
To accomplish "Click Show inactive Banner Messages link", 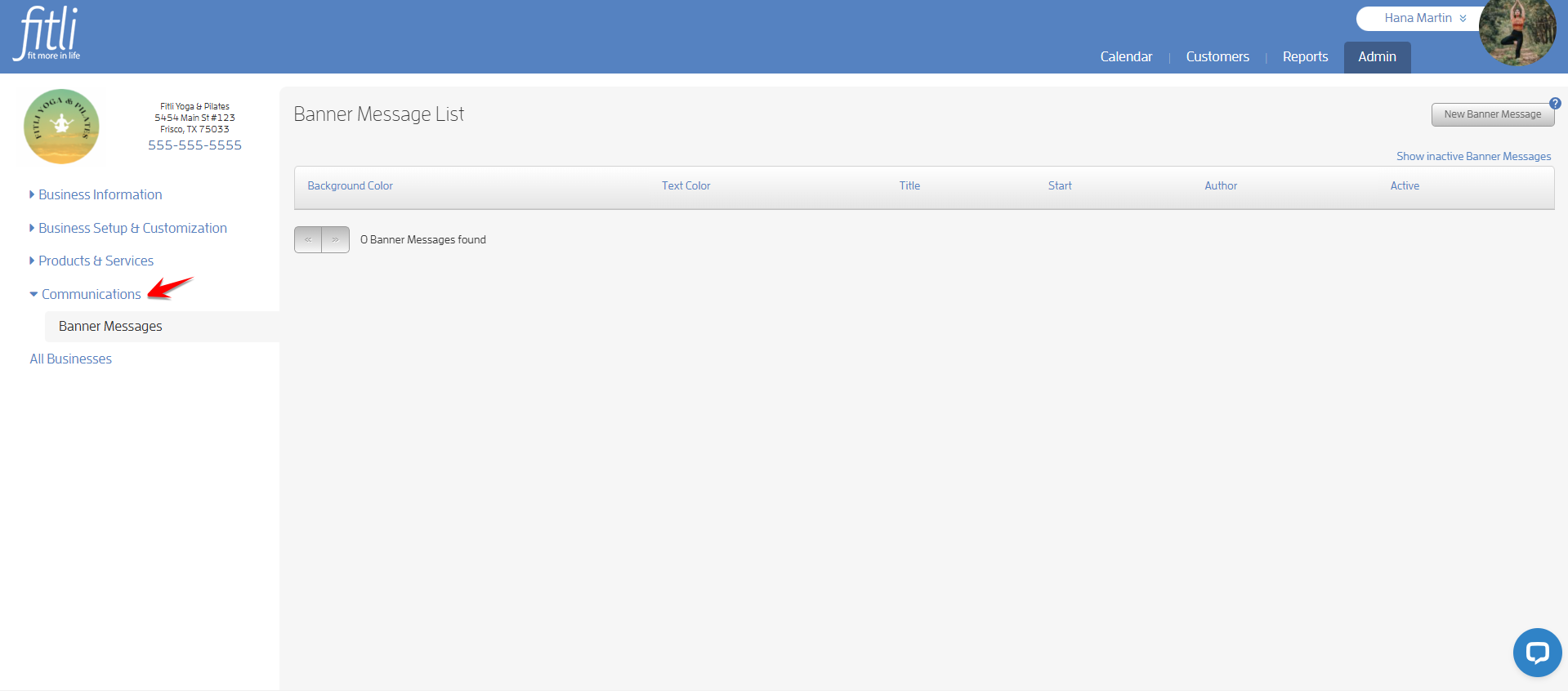I will click(x=1473, y=156).
